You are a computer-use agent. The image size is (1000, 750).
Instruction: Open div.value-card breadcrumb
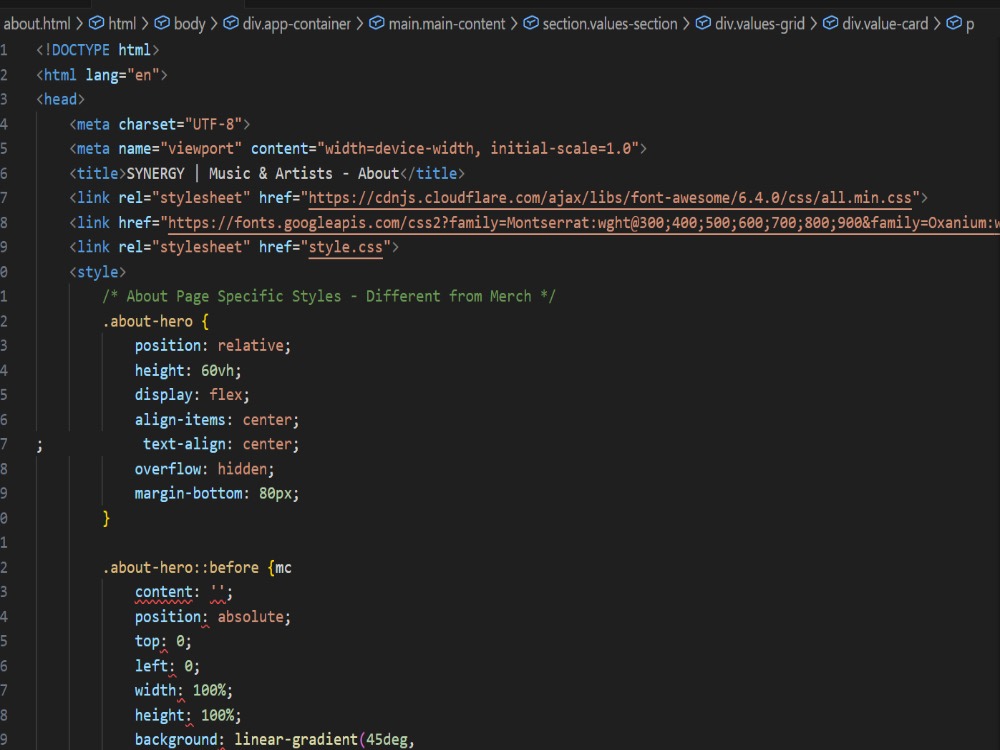885,24
